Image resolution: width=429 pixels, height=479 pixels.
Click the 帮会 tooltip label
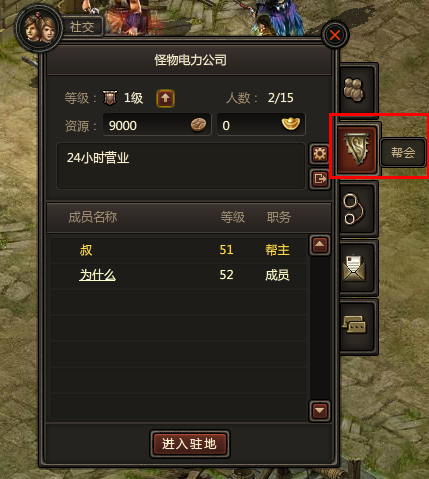point(403,153)
